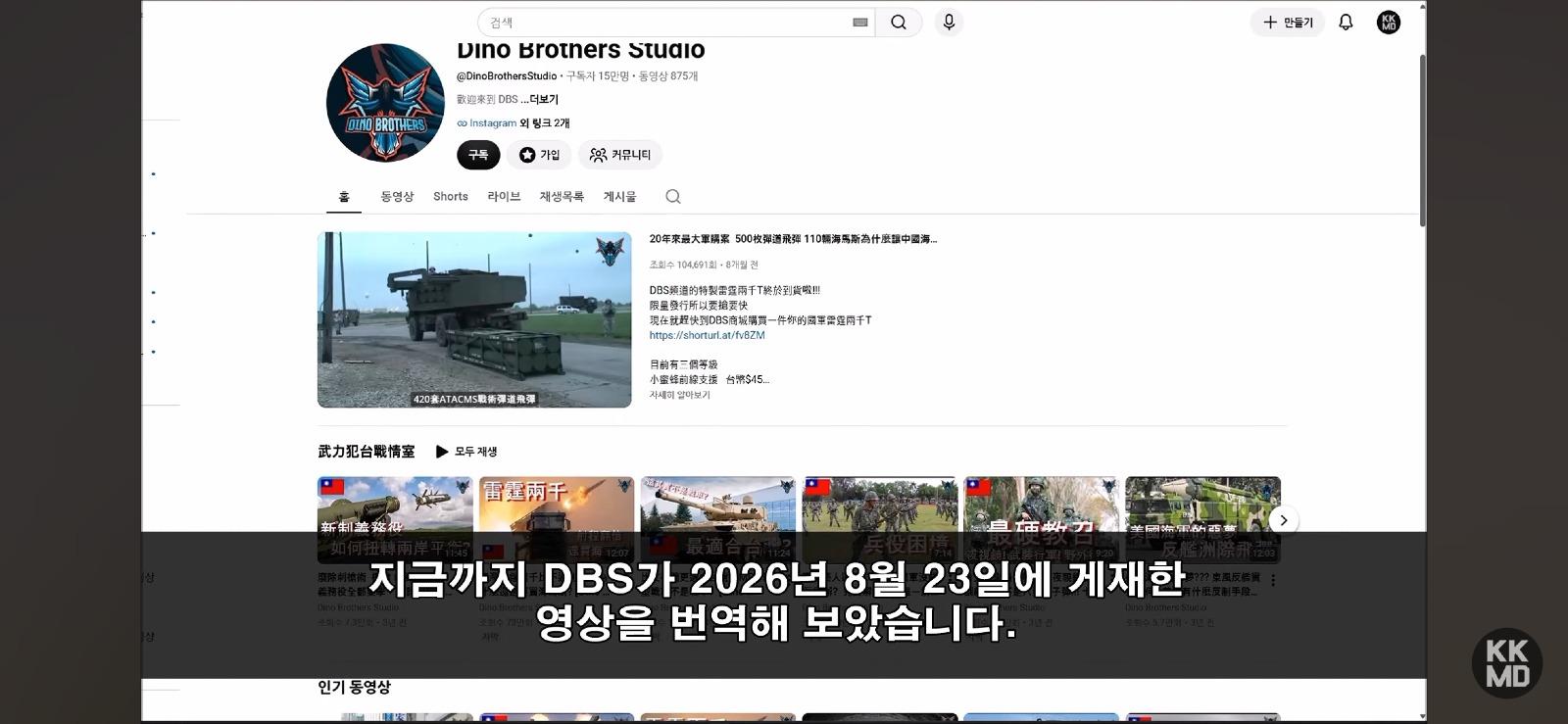
Task: Play all with 모두 재생
Action: pyautogui.click(x=466, y=452)
